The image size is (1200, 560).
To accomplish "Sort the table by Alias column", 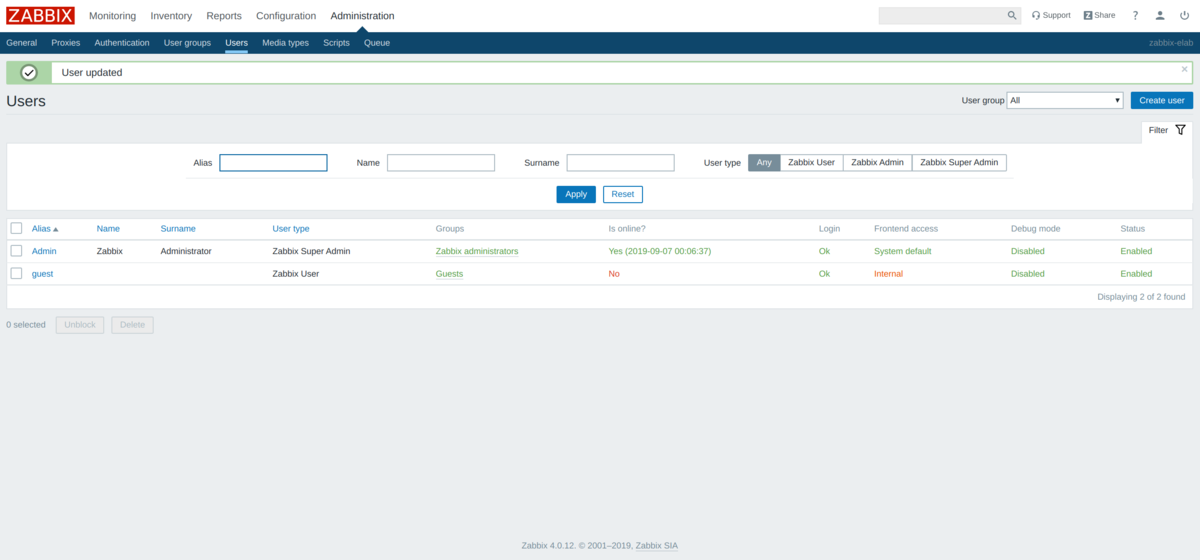I will (45, 229).
